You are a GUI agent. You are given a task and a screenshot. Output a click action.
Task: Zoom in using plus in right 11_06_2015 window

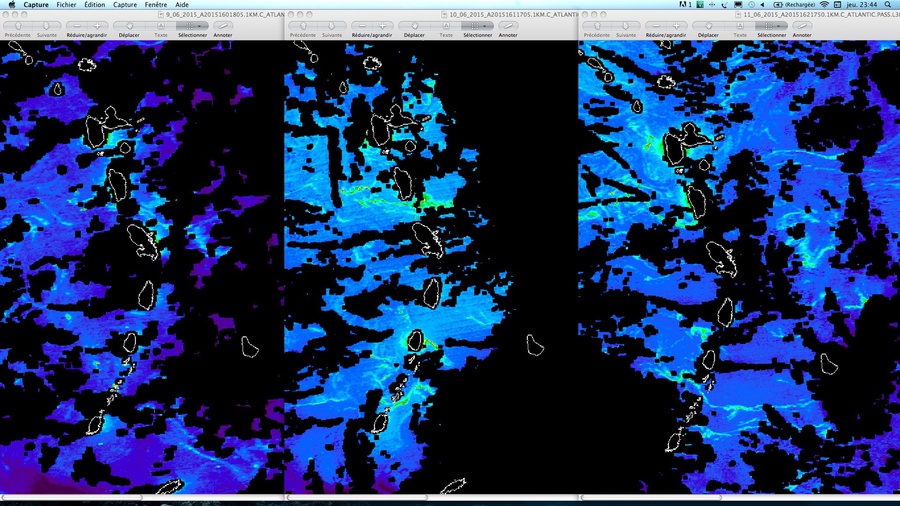point(676,25)
